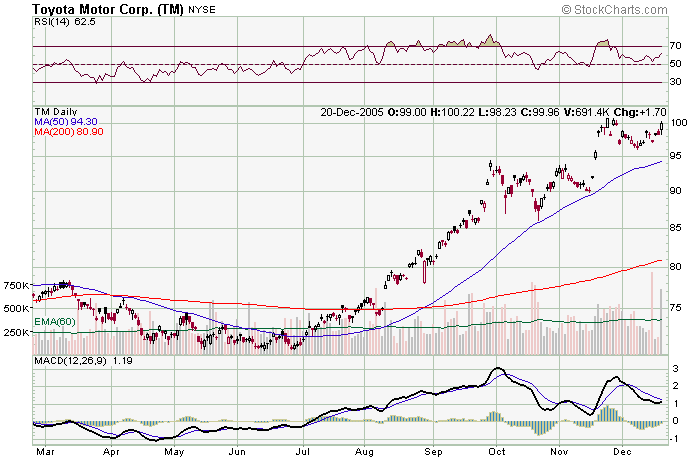Click the MA(50) 94.30 legend
The height and width of the screenshot is (462, 700).
click(x=66, y=121)
